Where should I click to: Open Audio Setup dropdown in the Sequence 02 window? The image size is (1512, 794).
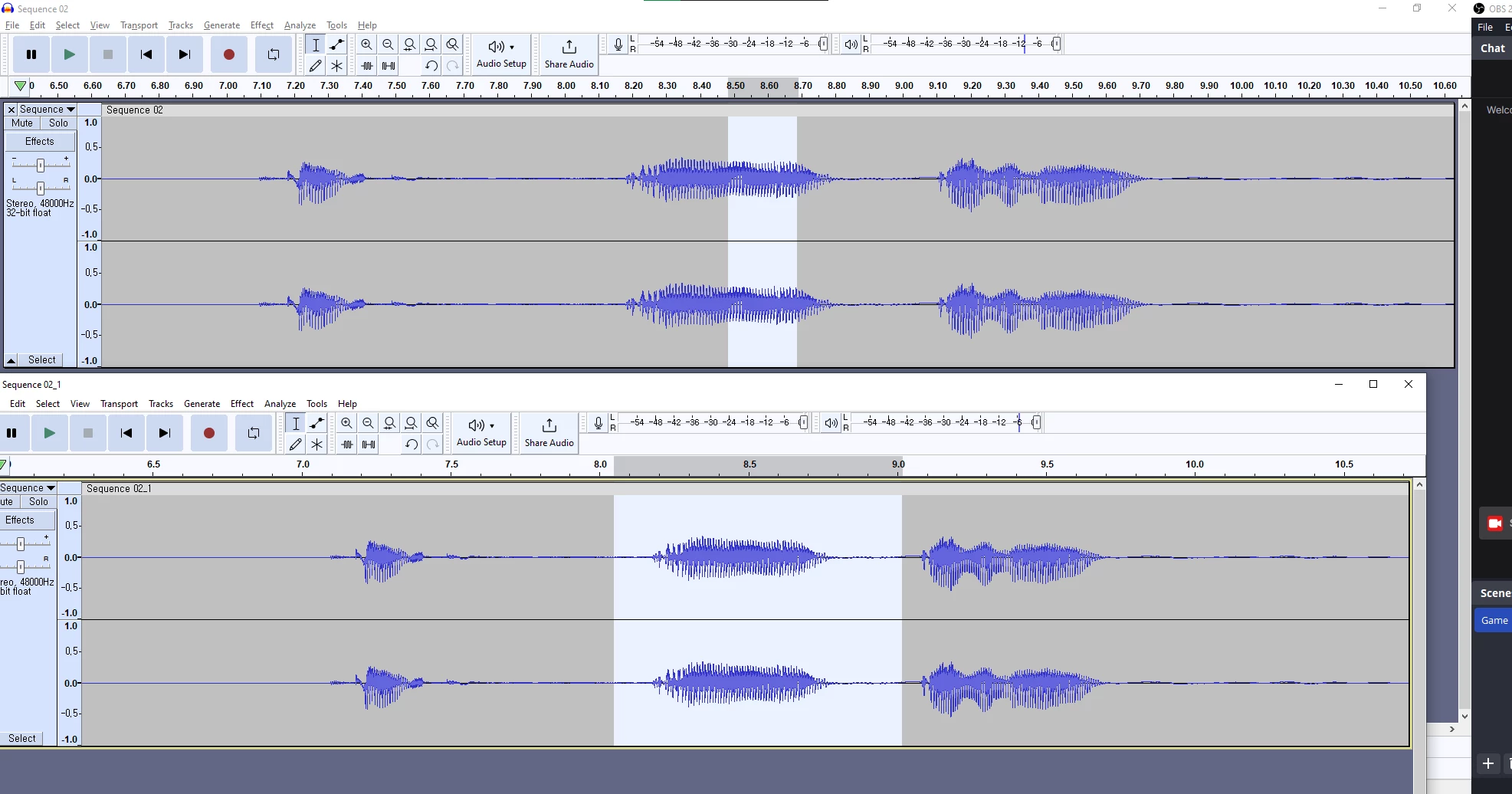[x=501, y=54]
